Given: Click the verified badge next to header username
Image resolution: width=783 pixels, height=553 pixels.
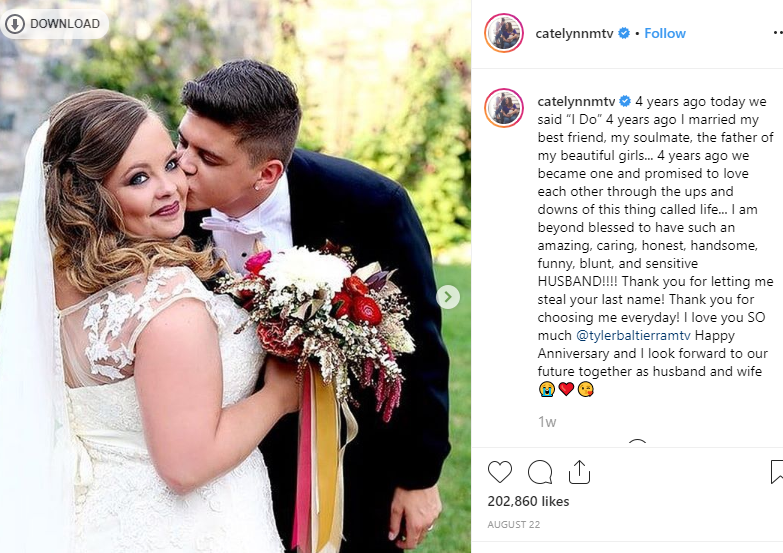Looking at the screenshot, I should (x=624, y=33).
